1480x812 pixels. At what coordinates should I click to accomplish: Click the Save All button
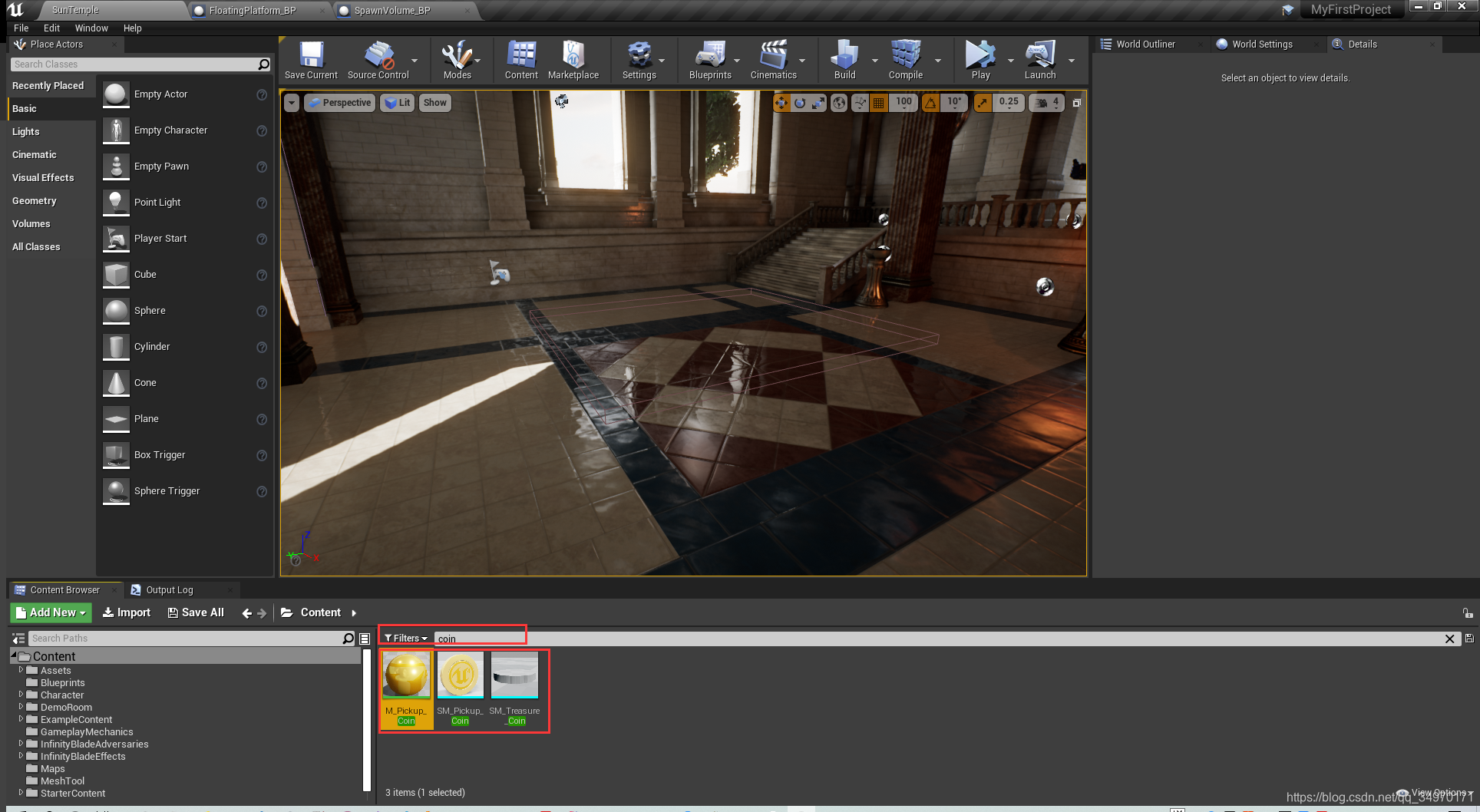tap(197, 612)
